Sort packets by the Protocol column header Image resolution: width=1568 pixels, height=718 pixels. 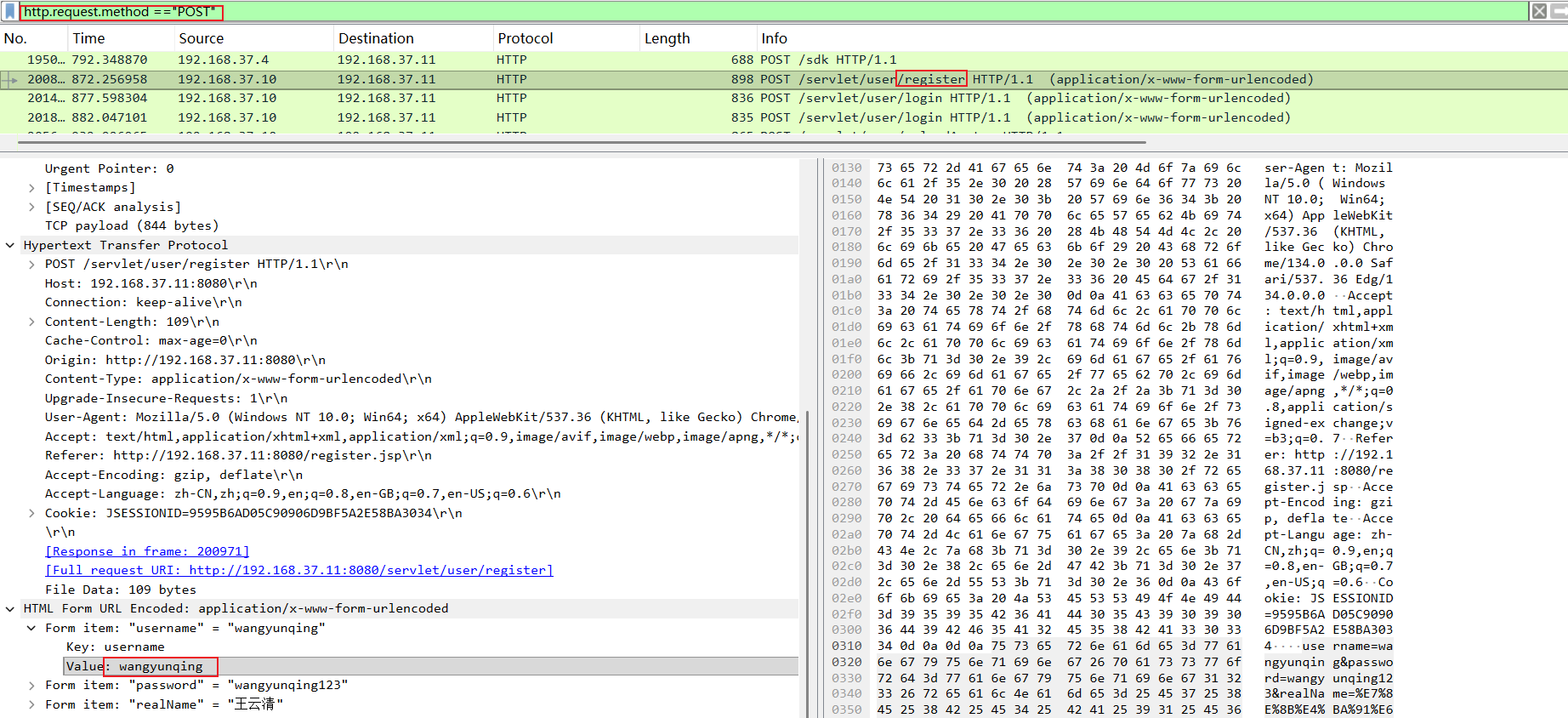(x=525, y=38)
